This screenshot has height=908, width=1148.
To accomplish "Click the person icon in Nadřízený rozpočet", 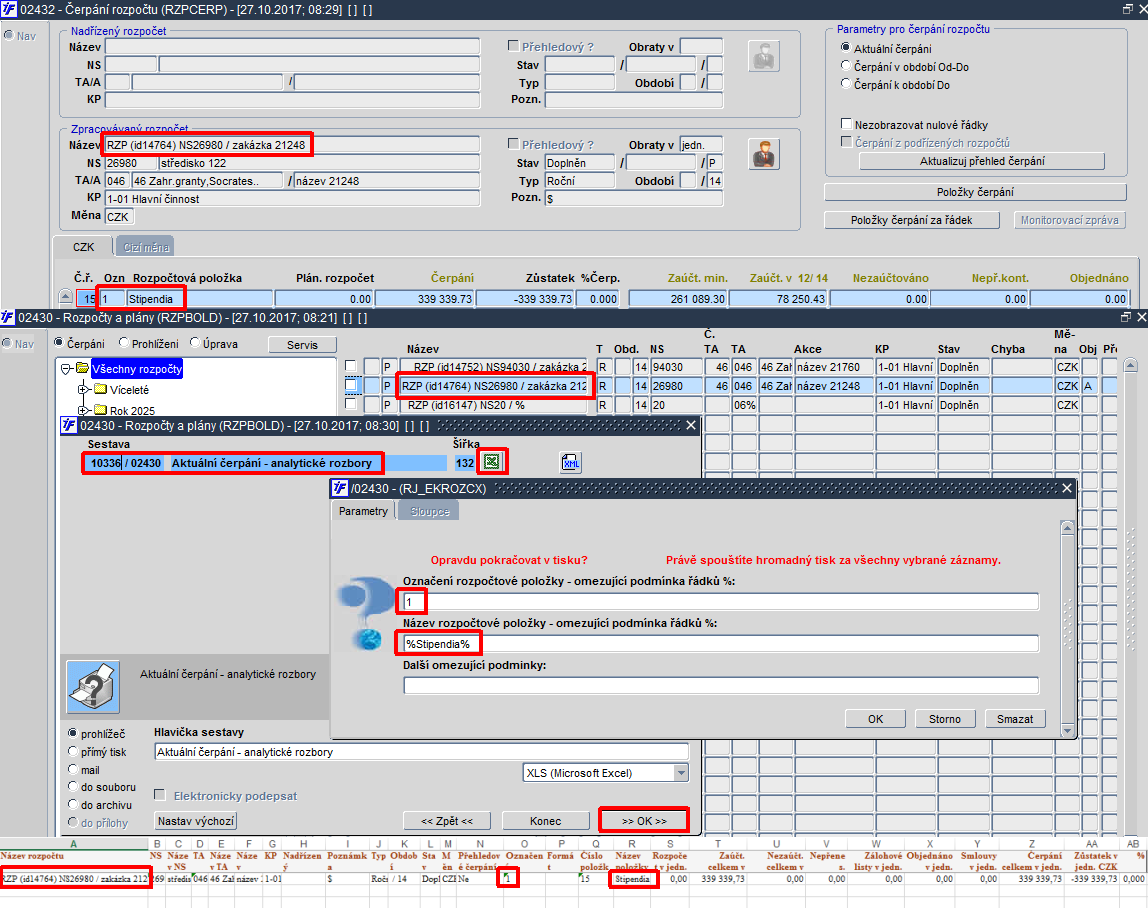I will [x=764, y=56].
